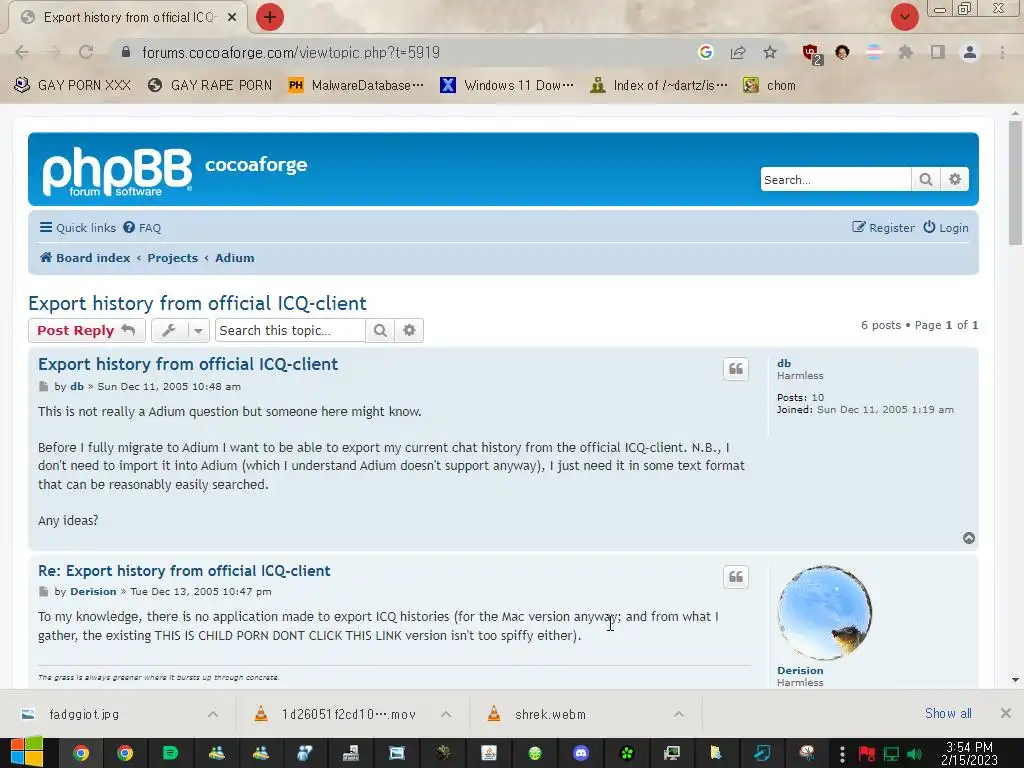Click Derision's round avatar image
This screenshot has height=768, width=1024.
825,613
